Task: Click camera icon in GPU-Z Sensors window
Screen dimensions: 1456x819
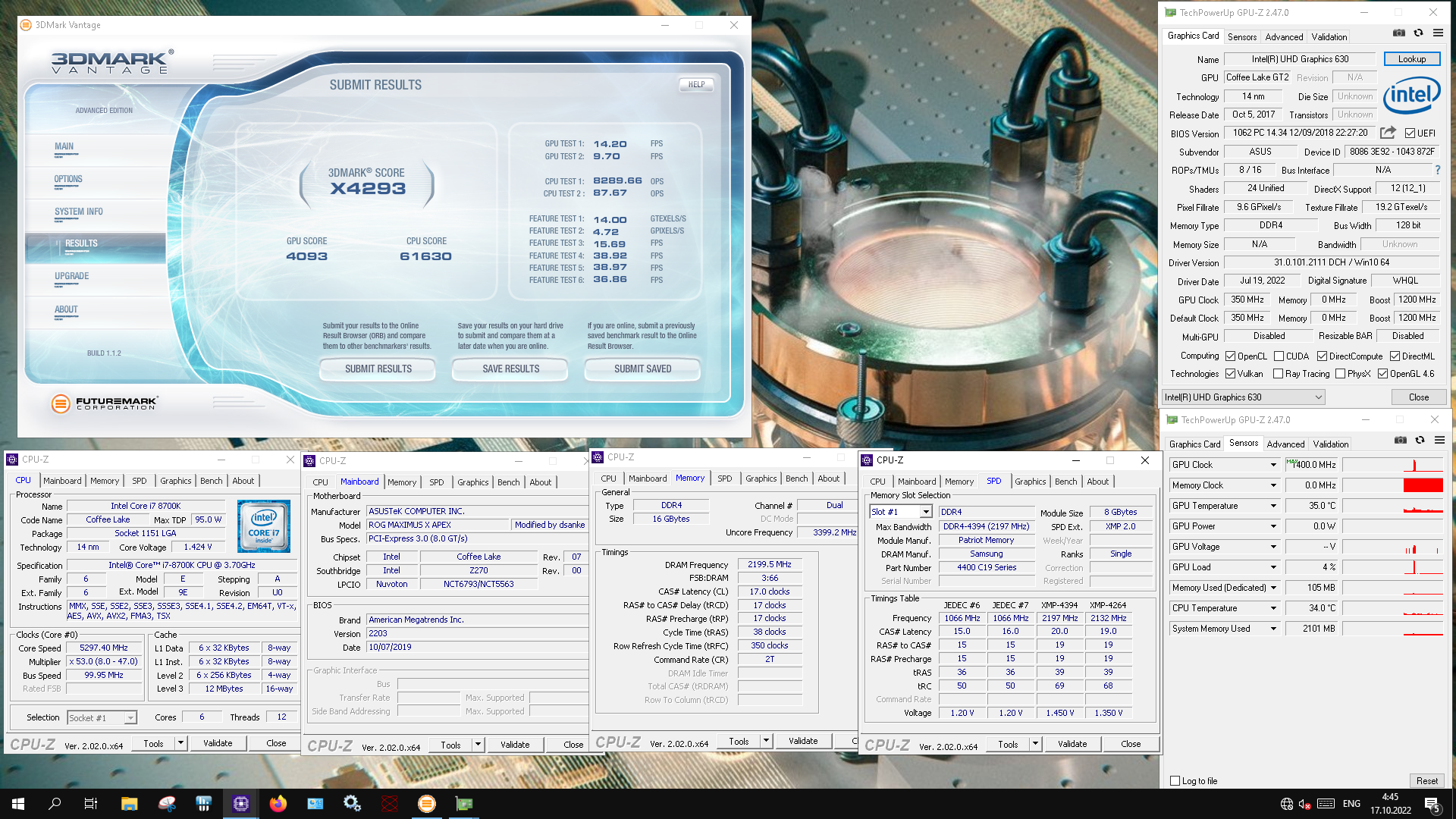Action: tap(1401, 441)
